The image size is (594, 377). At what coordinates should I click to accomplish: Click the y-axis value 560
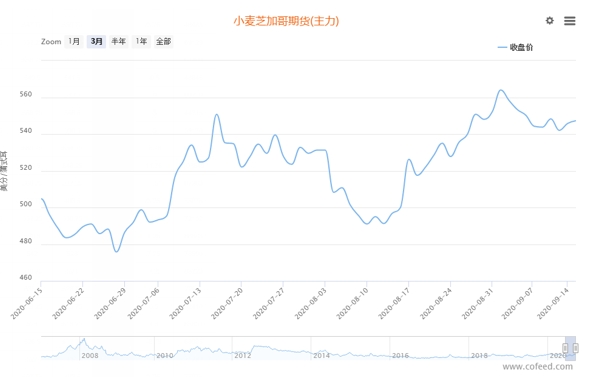26,94
